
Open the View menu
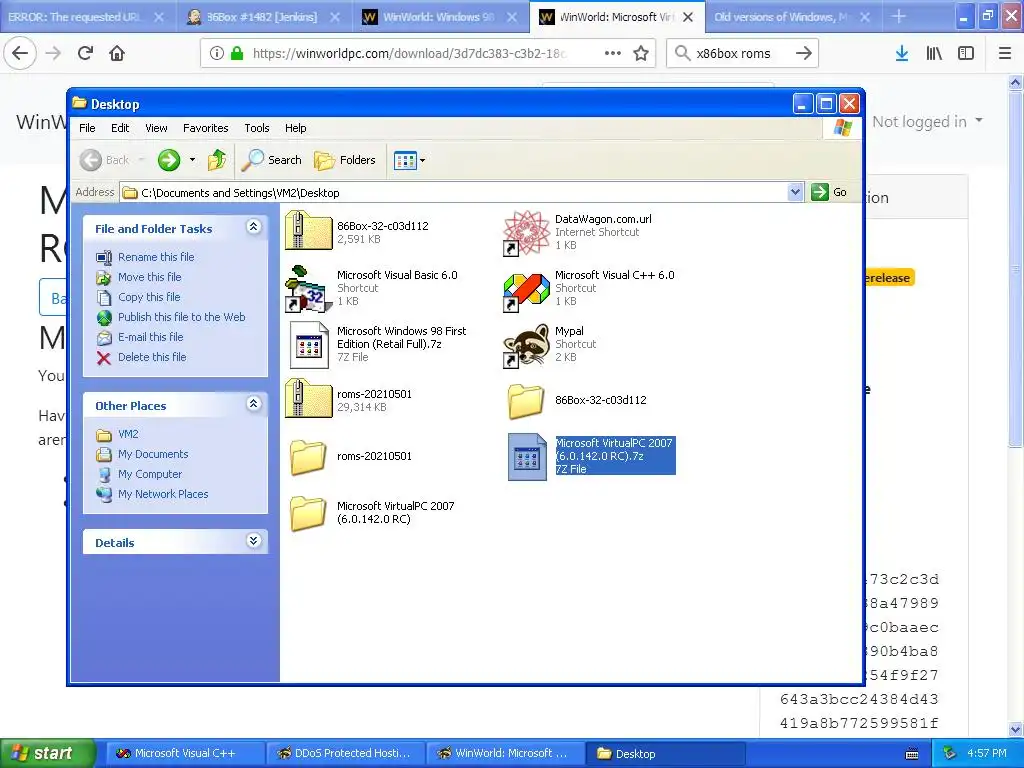coord(156,128)
